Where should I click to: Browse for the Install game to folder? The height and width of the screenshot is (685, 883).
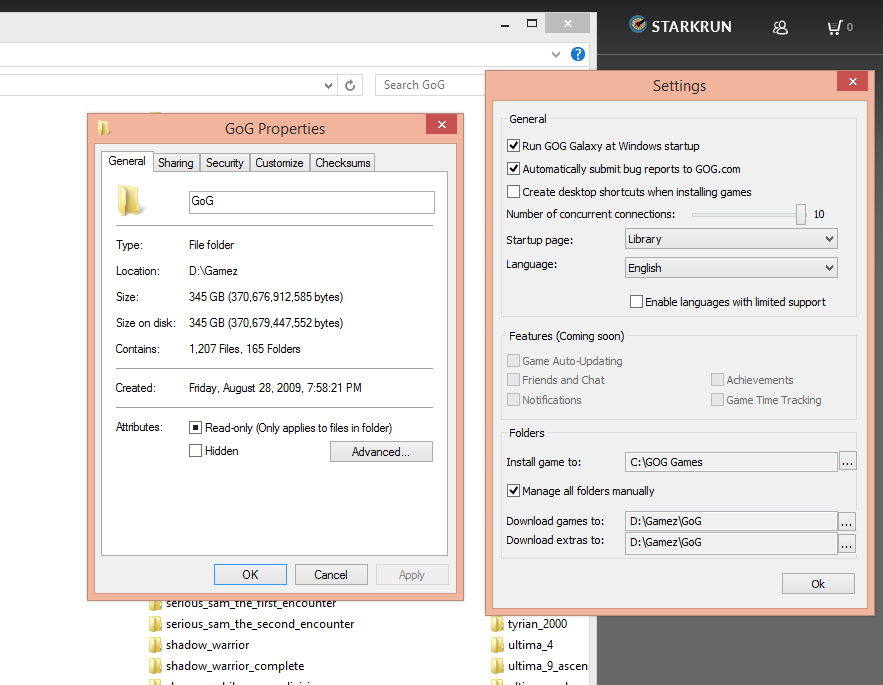click(x=847, y=462)
